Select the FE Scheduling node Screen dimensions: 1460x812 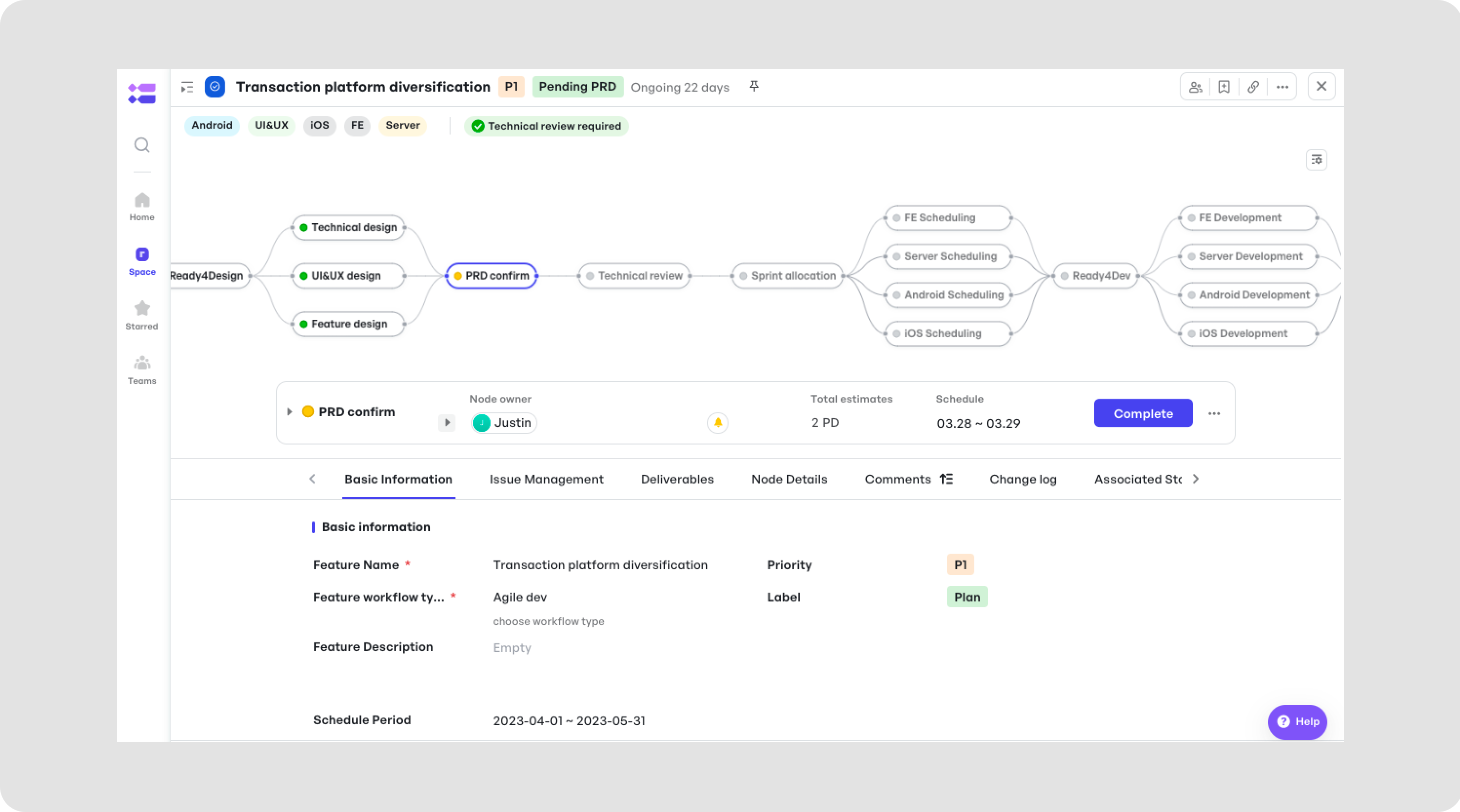pyautogui.click(x=948, y=218)
